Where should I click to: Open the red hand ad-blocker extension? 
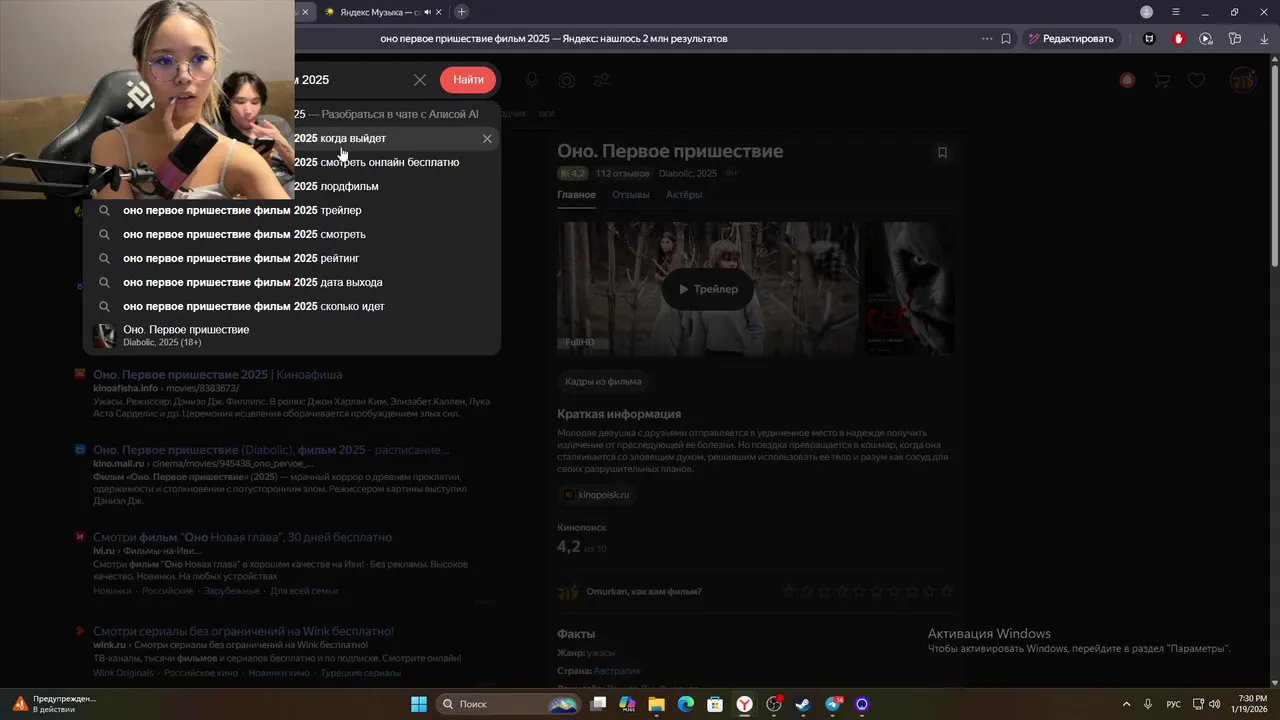pos(1179,39)
